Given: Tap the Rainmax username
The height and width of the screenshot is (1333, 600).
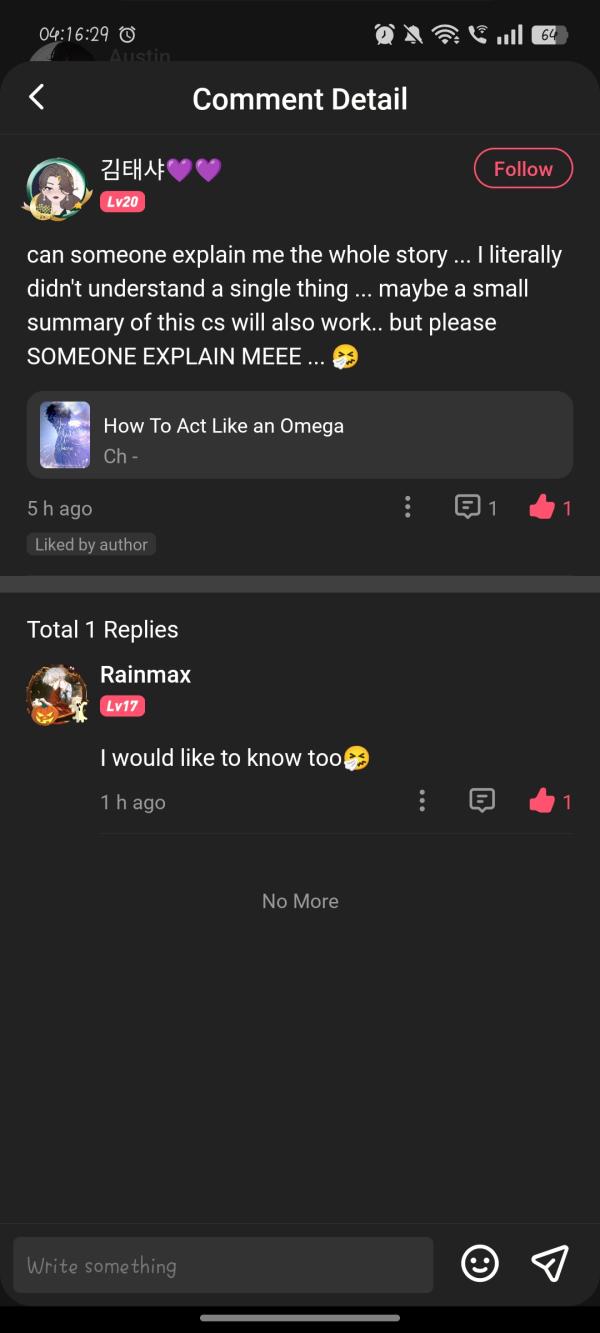Looking at the screenshot, I should point(146,675).
